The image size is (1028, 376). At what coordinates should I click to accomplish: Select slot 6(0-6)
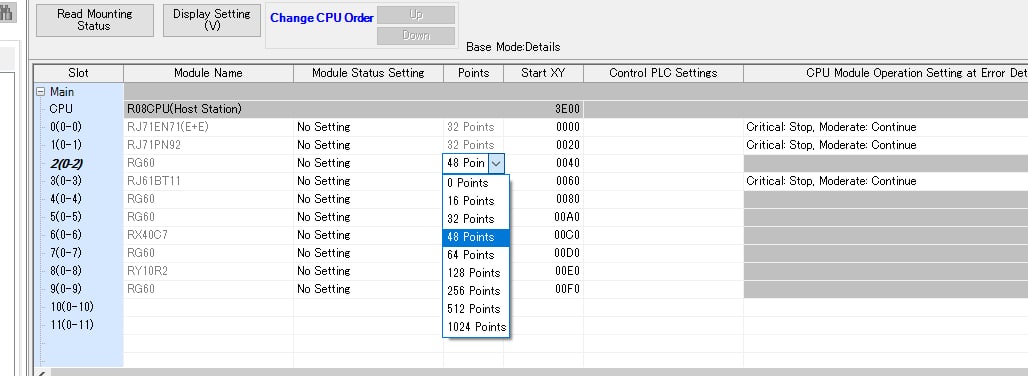(66, 235)
